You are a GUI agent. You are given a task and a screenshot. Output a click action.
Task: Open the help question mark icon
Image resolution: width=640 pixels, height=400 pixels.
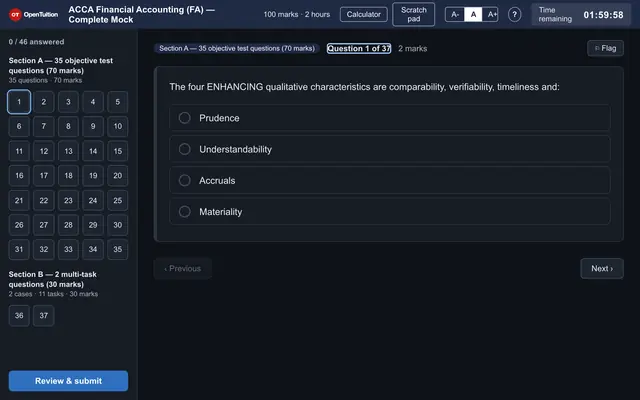click(x=514, y=15)
